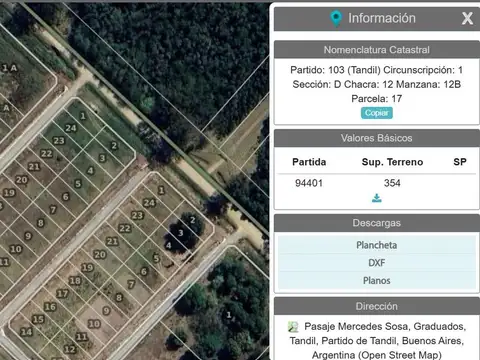Viewport: 480px width, 360px height.
Task: Click the 'Partido: 103 (Tandil)' text line
Action: 376,70
